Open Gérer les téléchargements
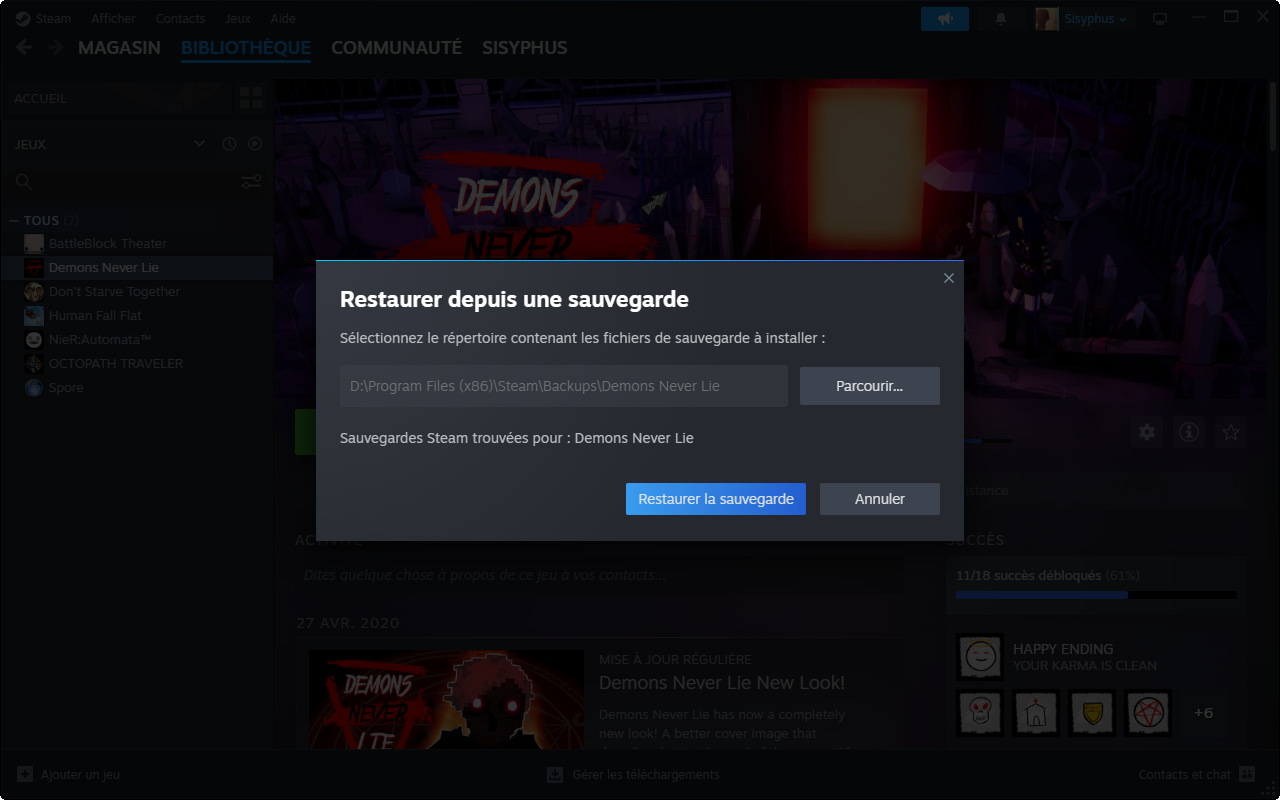Screen dimensions: 1280x800 click(633, 775)
